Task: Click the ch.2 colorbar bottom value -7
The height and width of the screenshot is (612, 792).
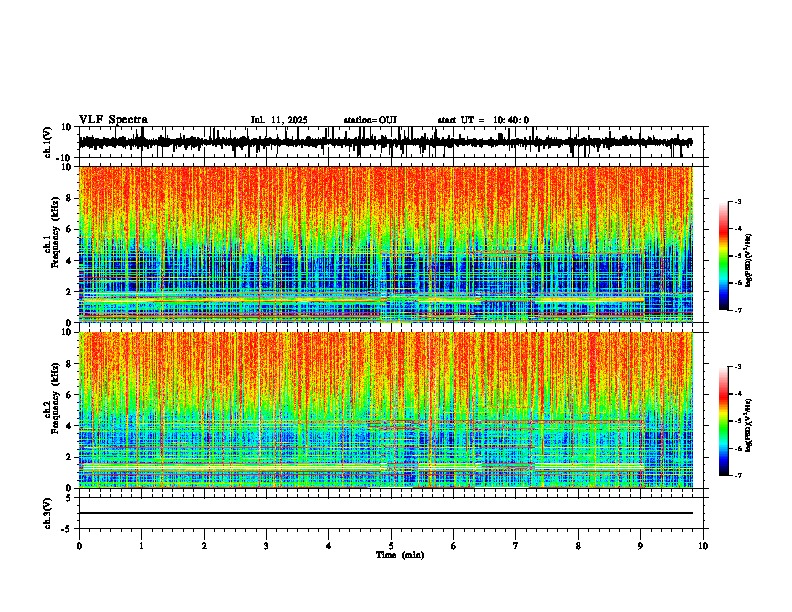Action: pyautogui.click(x=738, y=475)
